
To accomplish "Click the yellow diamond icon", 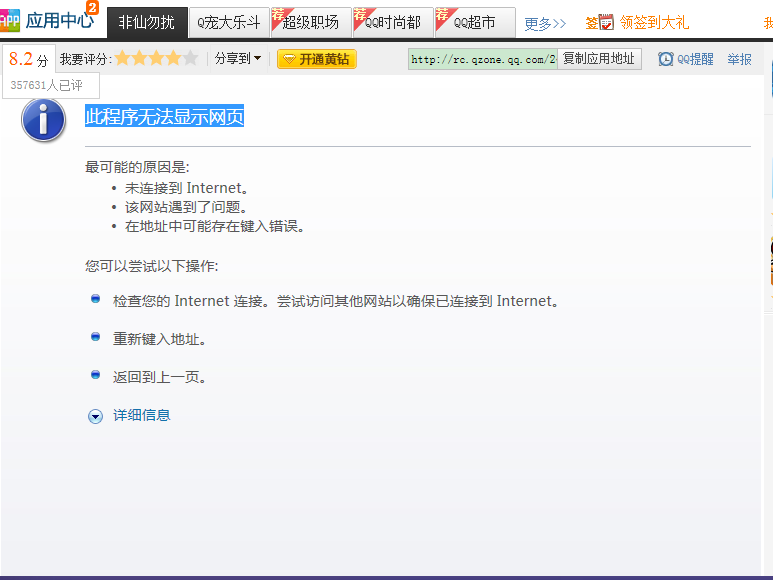I will pyautogui.click(x=289, y=60).
